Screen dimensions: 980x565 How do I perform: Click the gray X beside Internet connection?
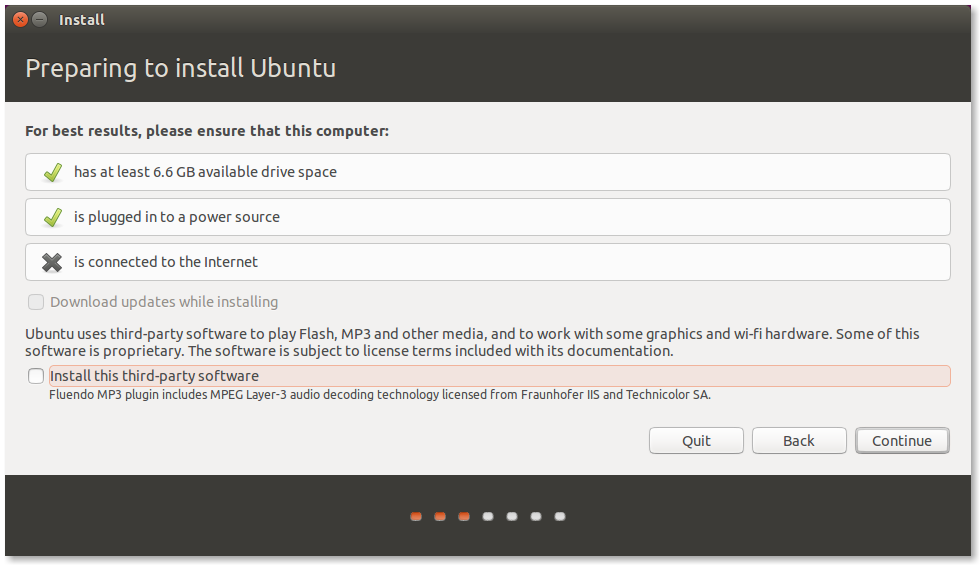point(52,262)
